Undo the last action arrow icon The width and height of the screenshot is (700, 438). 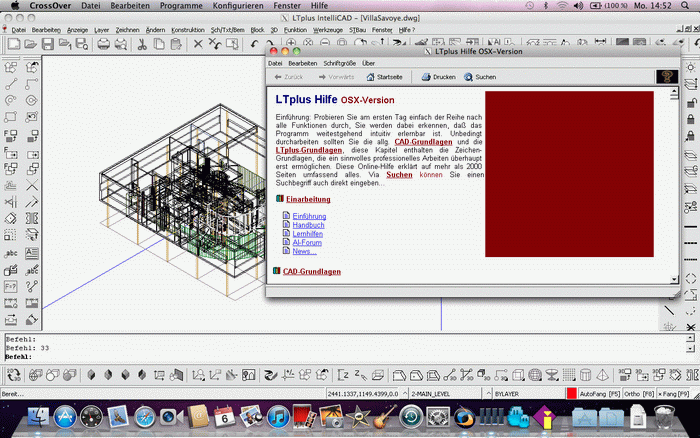[254, 44]
